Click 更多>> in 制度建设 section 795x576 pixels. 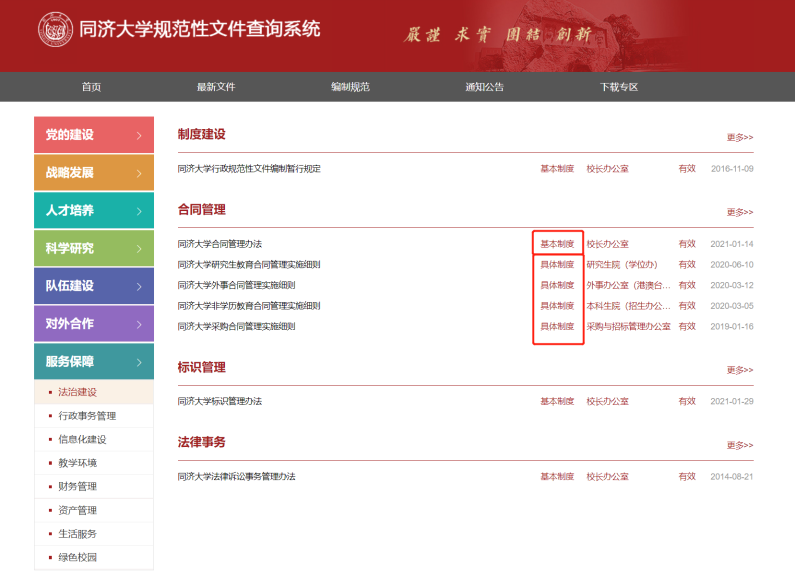pos(740,137)
